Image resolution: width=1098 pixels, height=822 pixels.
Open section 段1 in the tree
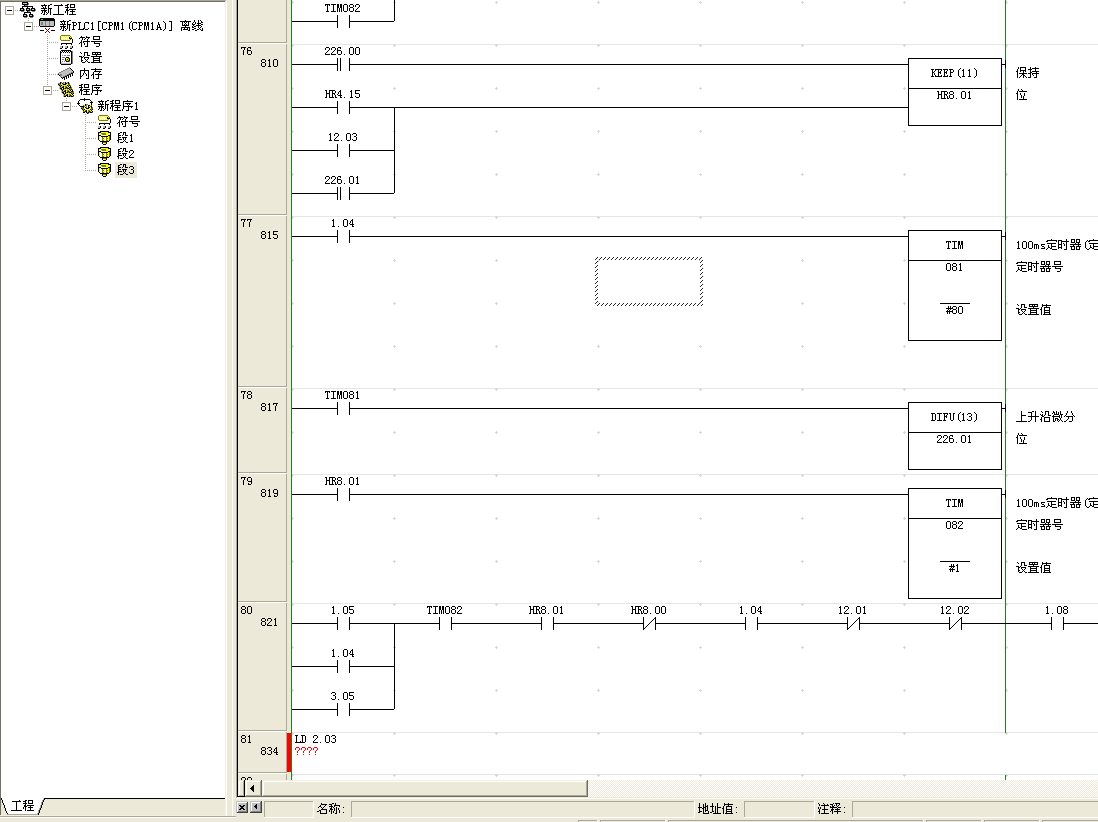coord(124,138)
